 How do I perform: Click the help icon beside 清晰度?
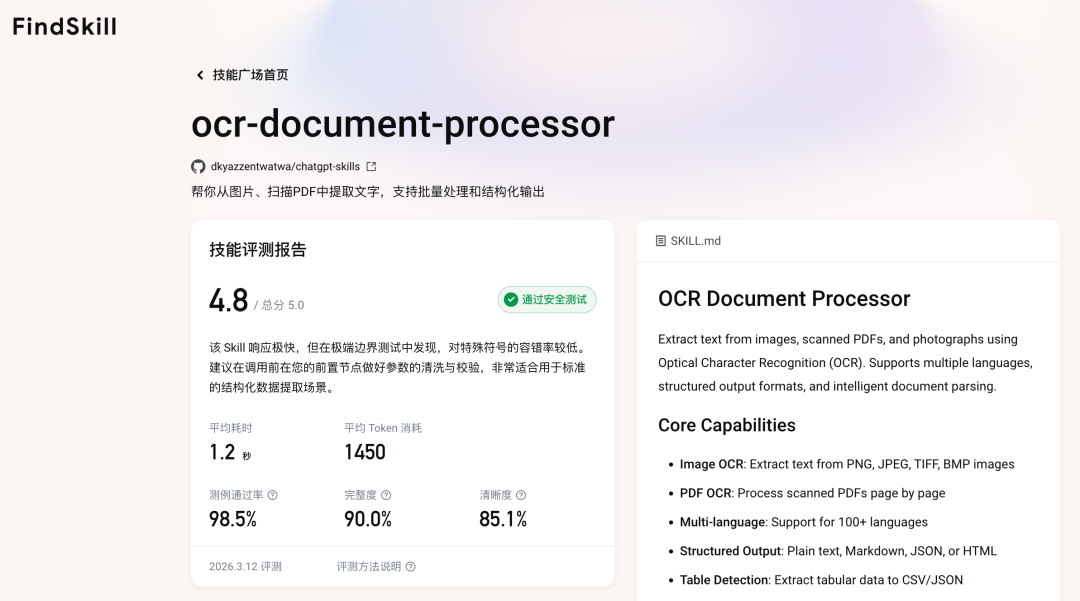click(x=521, y=495)
